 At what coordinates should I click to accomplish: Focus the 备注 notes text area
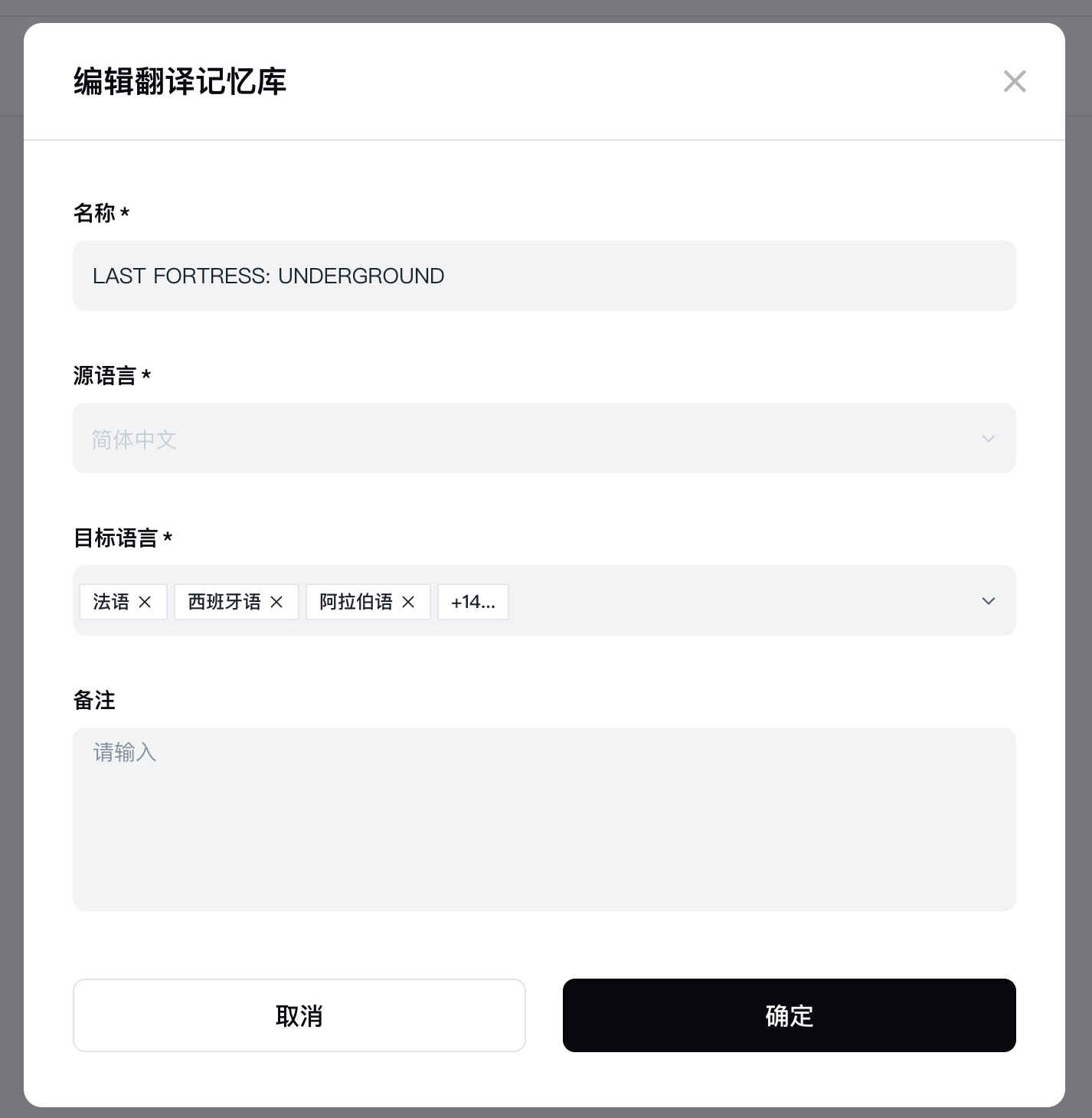coord(544,819)
